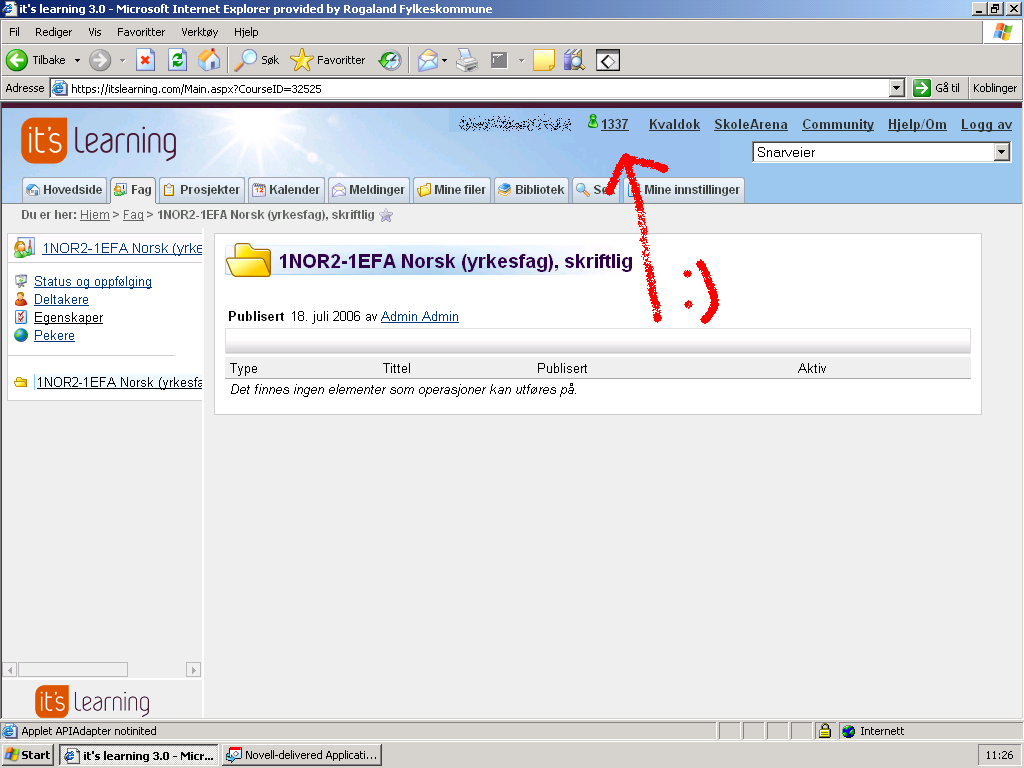Click the security padlock in status bar
Viewport: 1024px width, 768px height.
[825, 731]
